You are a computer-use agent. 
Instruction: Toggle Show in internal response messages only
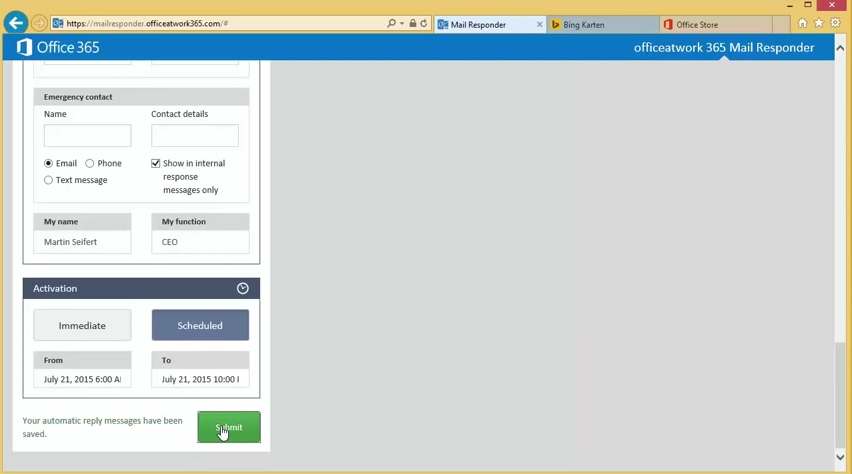155,163
